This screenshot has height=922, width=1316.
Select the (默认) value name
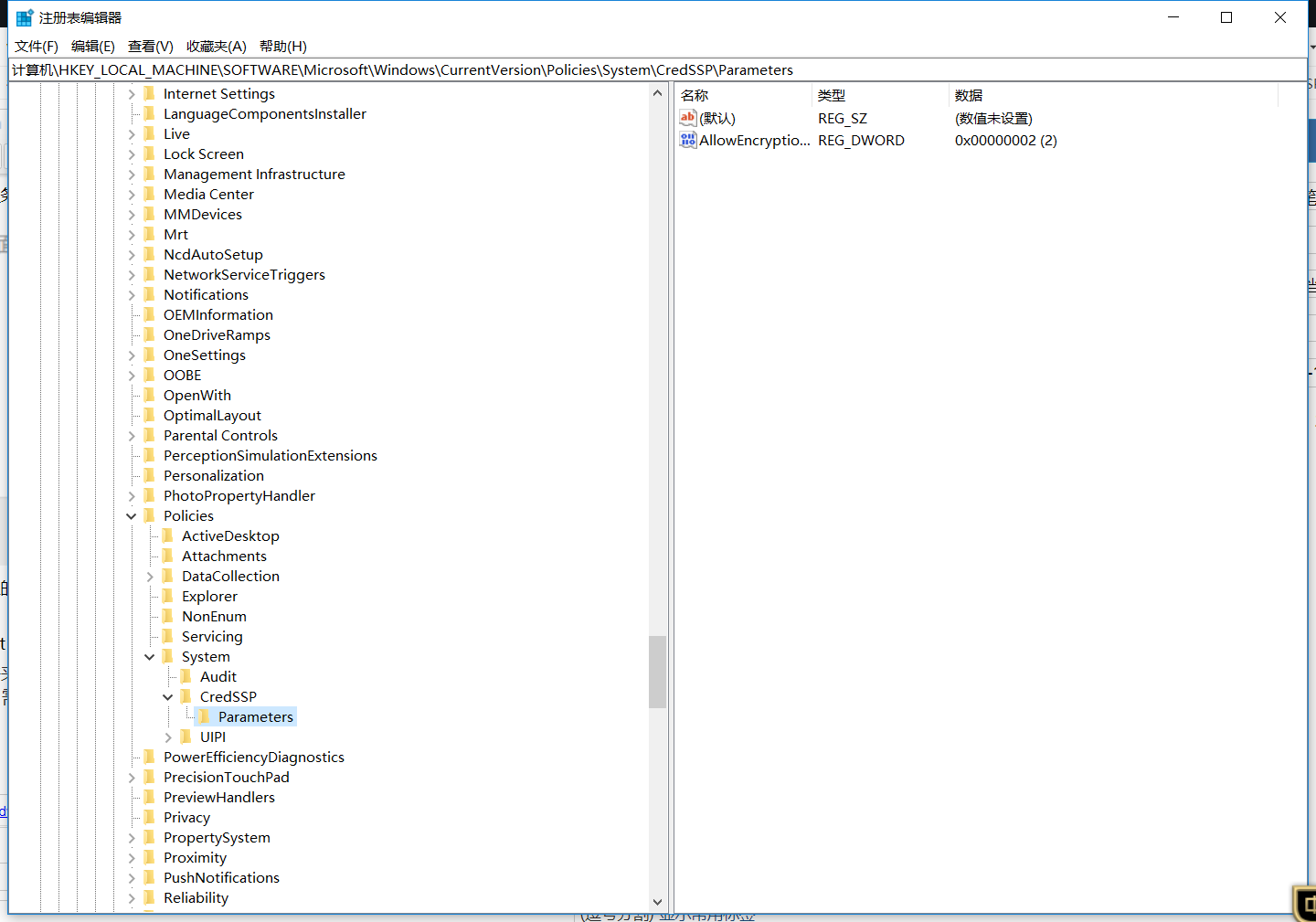(717, 119)
